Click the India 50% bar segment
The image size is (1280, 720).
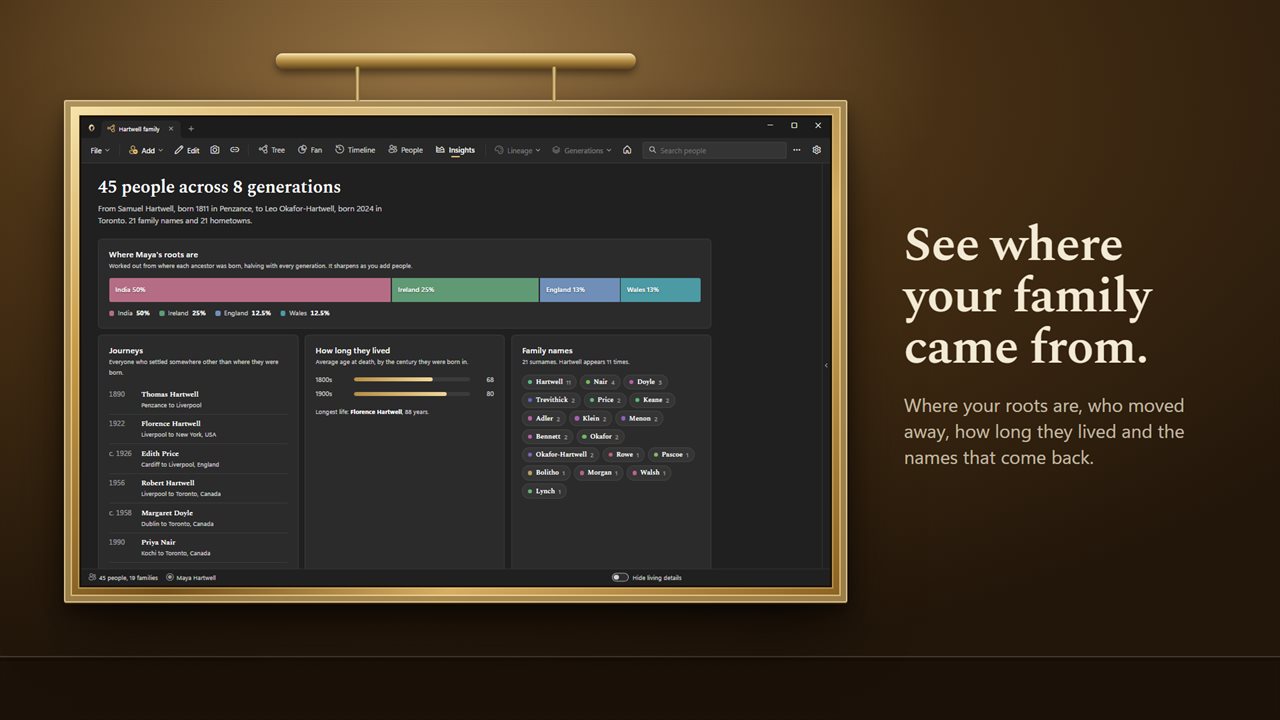[250, 290]
